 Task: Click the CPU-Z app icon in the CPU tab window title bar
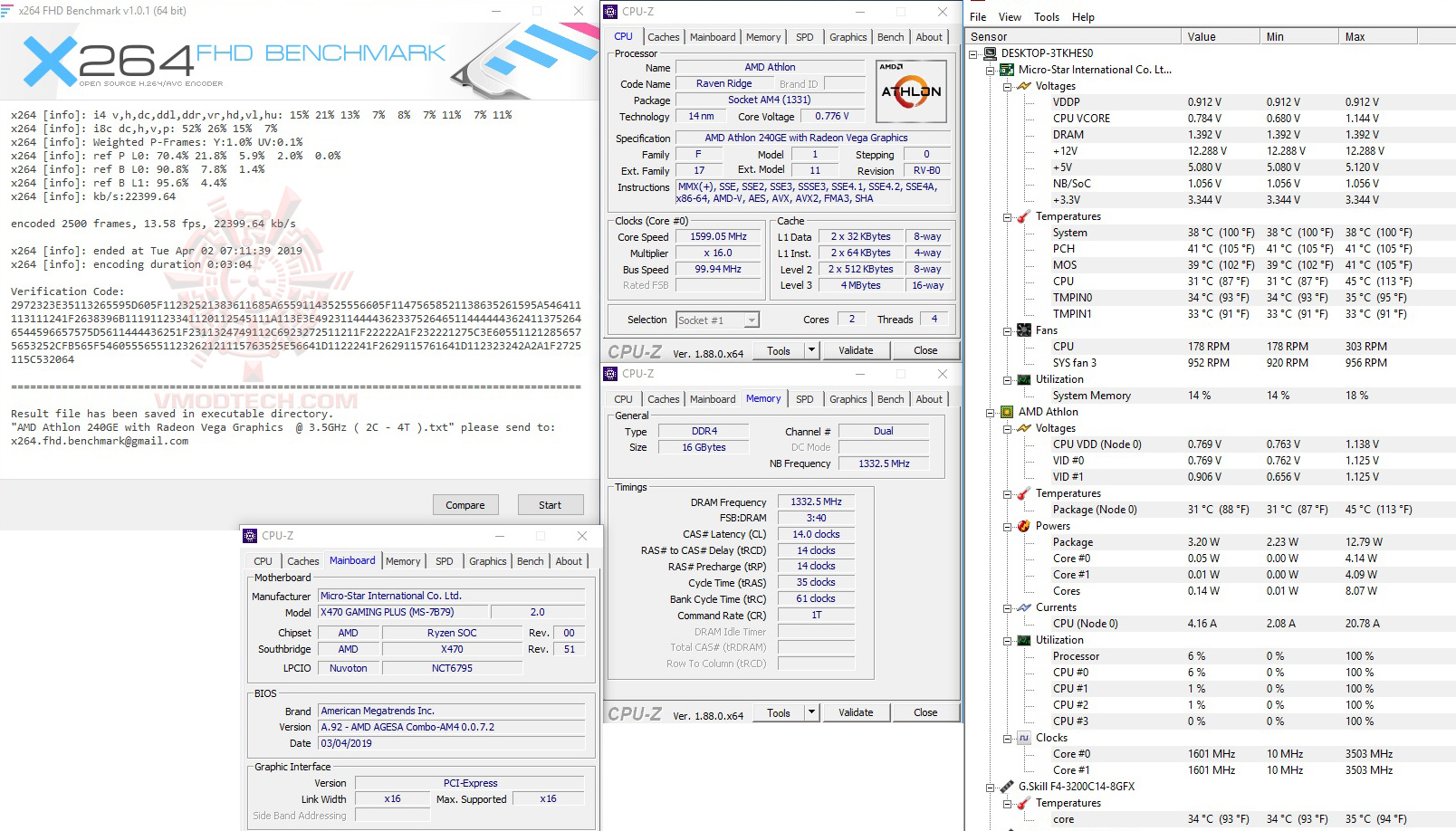tap(611, 12)
